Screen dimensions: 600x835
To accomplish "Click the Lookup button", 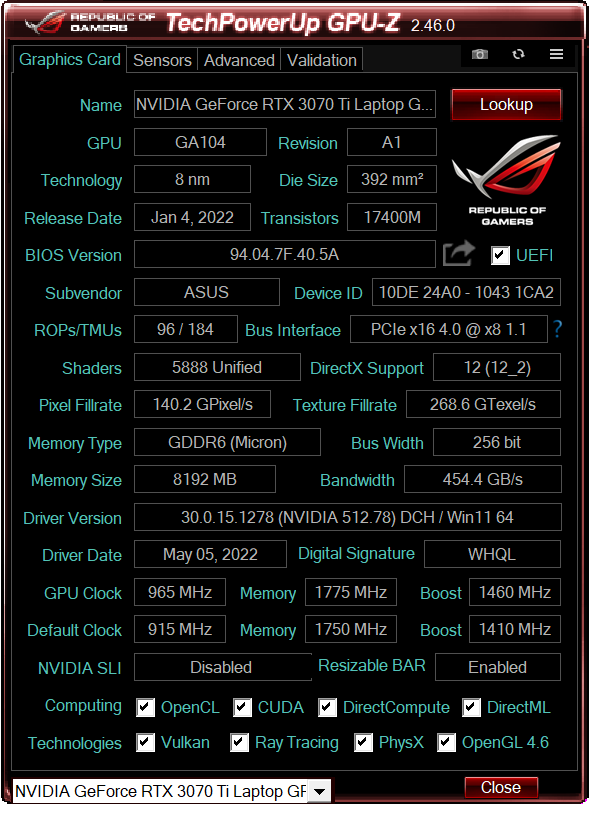I will 506,104.
